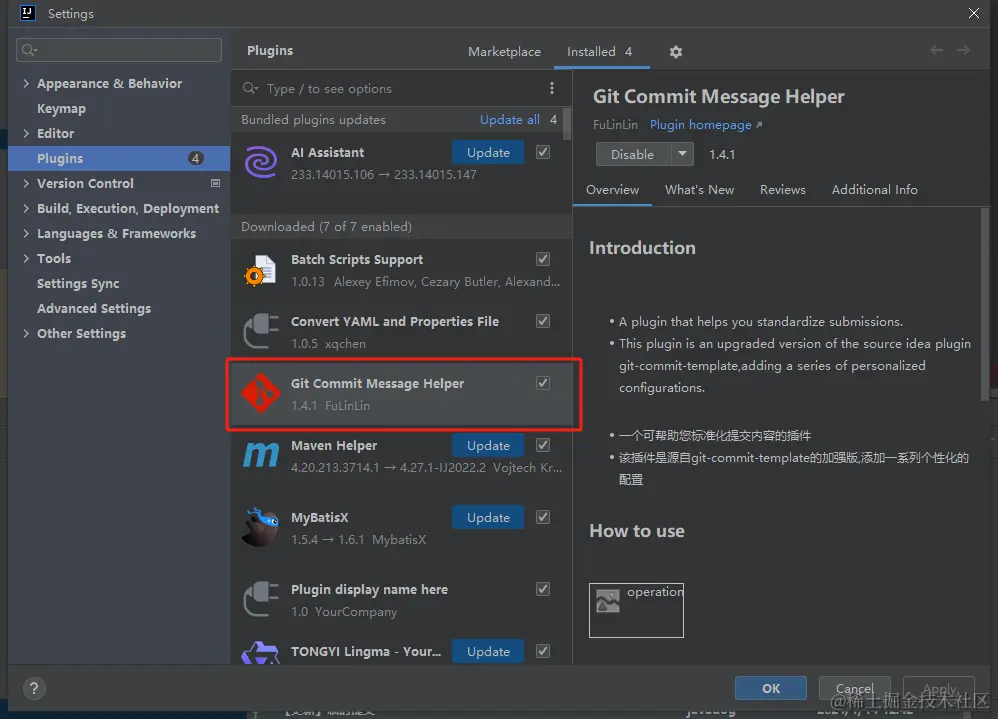
Task: Toggle the MyBatisX enabled checkbox
Action: pos(543,517)
